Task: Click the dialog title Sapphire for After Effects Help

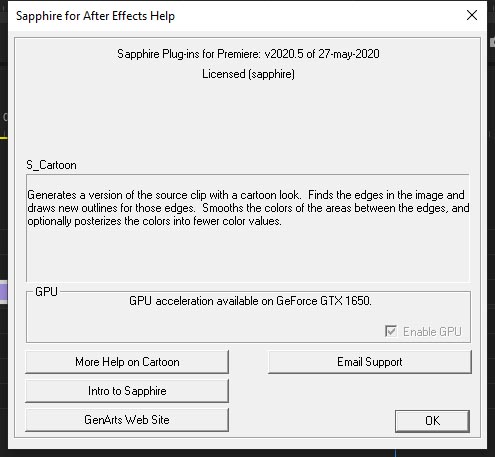Action: click(95, 16)
